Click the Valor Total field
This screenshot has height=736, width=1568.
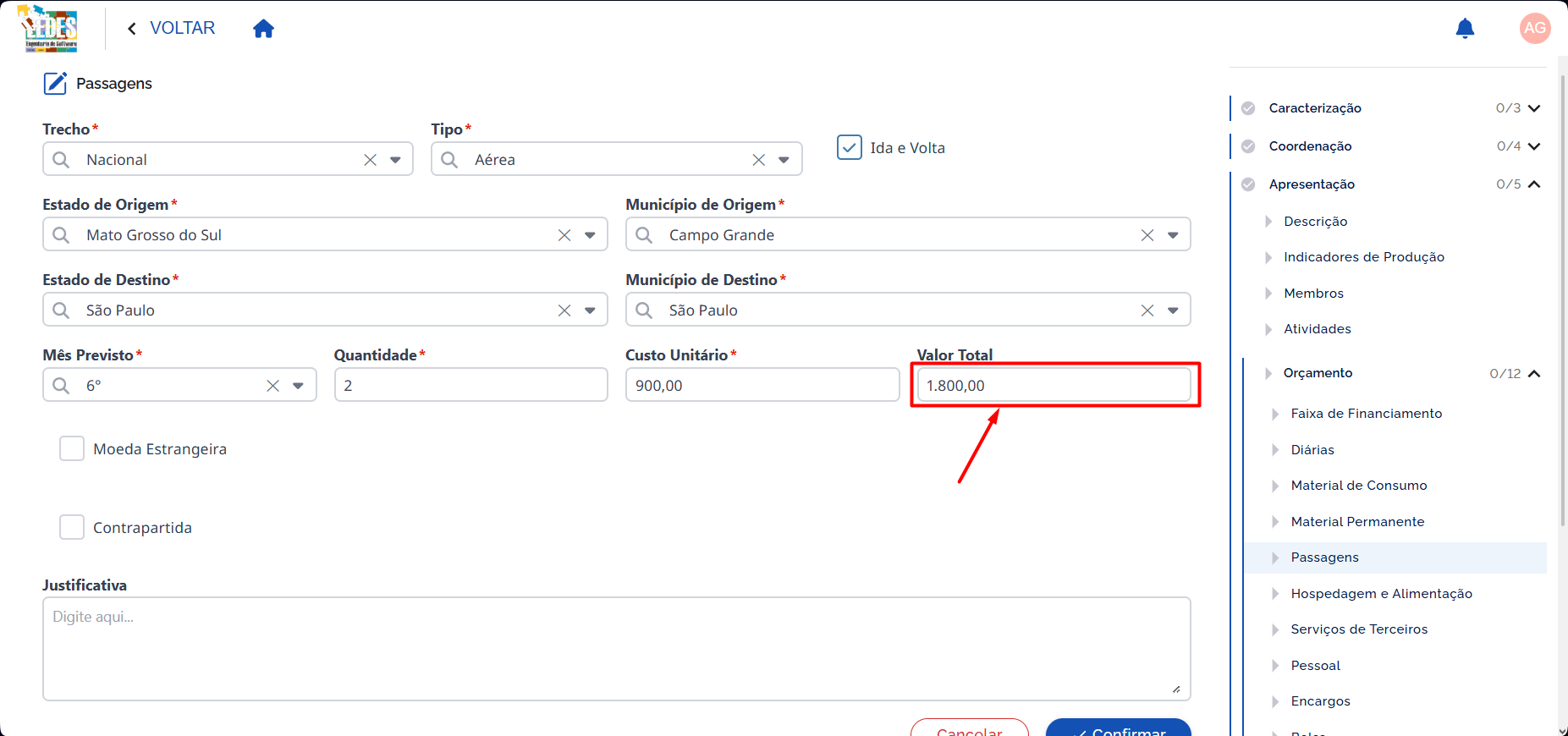(x=1054, y=385)
